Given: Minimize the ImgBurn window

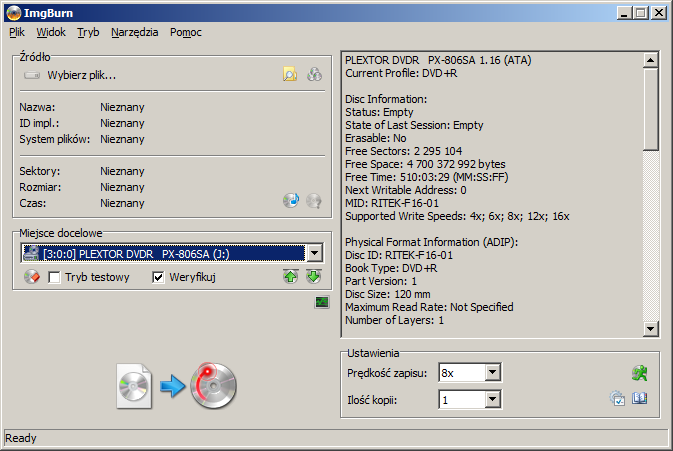Looking at the screenshot, I should tap(624, 13).
